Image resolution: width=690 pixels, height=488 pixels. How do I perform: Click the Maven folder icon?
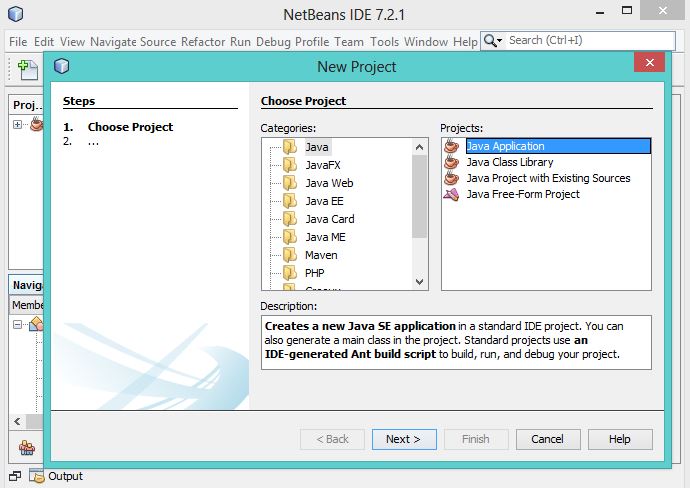(x=290, y=255)
